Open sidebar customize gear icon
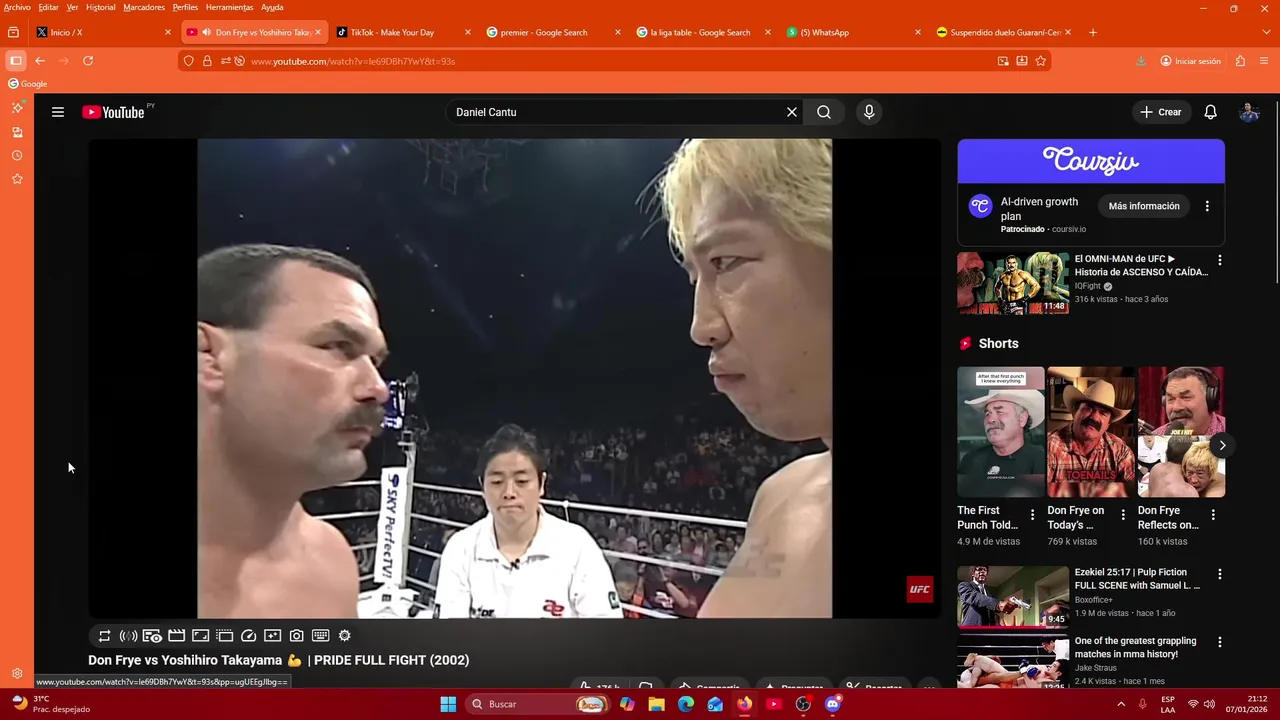 pyautogui.click(x=17, y=674)
